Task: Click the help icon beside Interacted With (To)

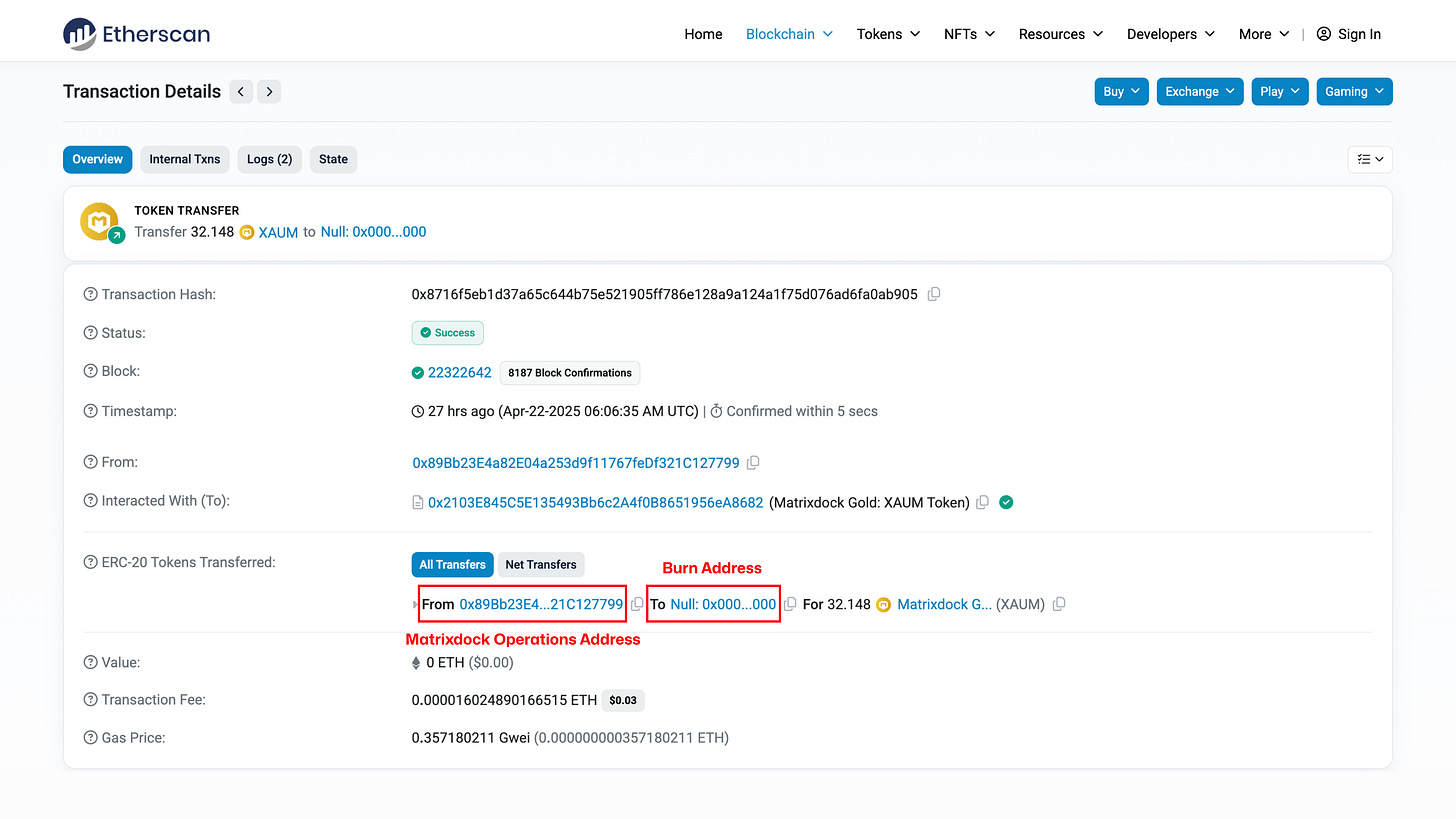Action: point(90,501)
